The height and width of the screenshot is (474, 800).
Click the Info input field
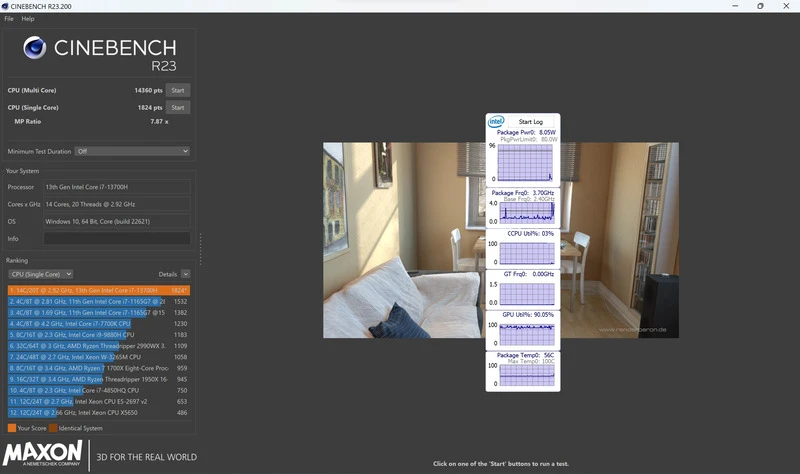tap(117, 238)
